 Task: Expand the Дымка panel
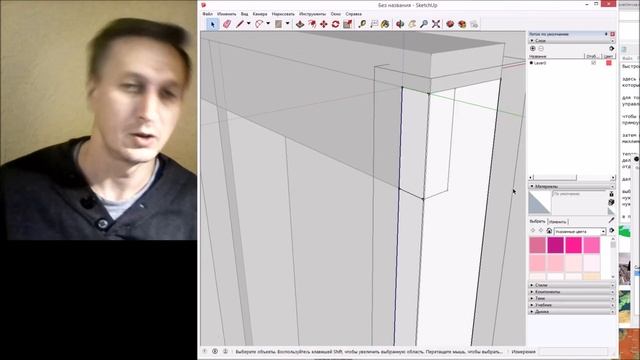coord(571,311)
